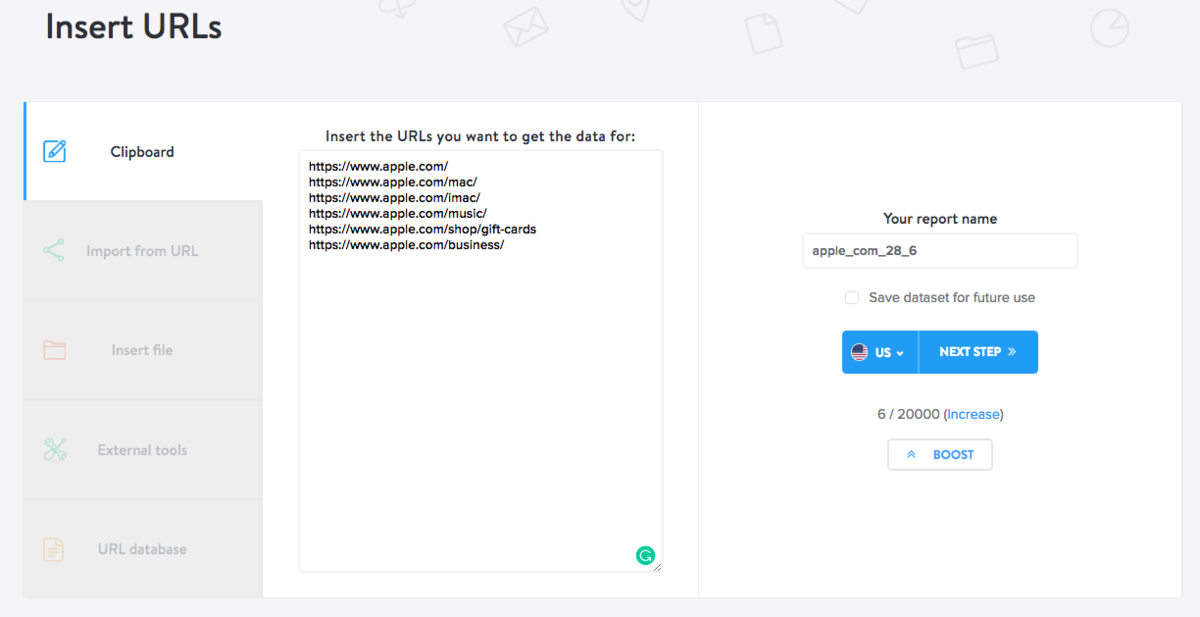Click the Import from URL share icon
Viewport: 1200px width, 617px height.
(x=54, y=251)
